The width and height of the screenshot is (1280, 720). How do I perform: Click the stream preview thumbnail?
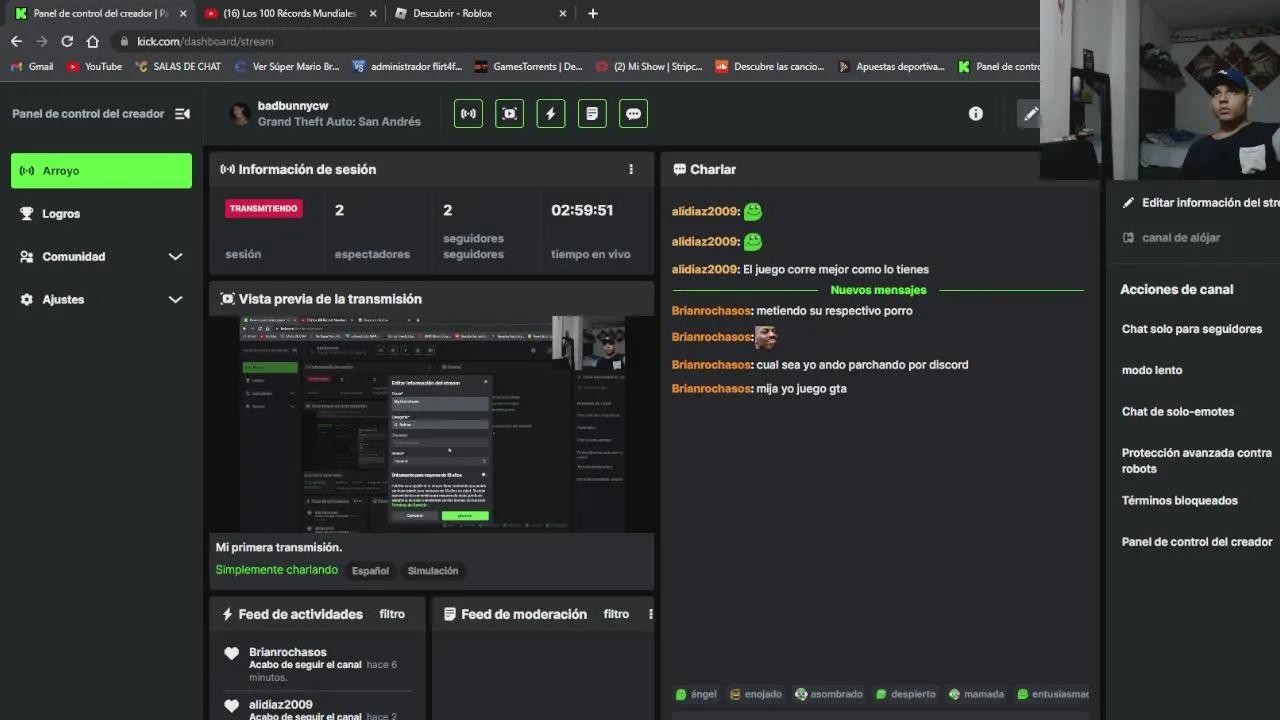click(x=432, y=424)
